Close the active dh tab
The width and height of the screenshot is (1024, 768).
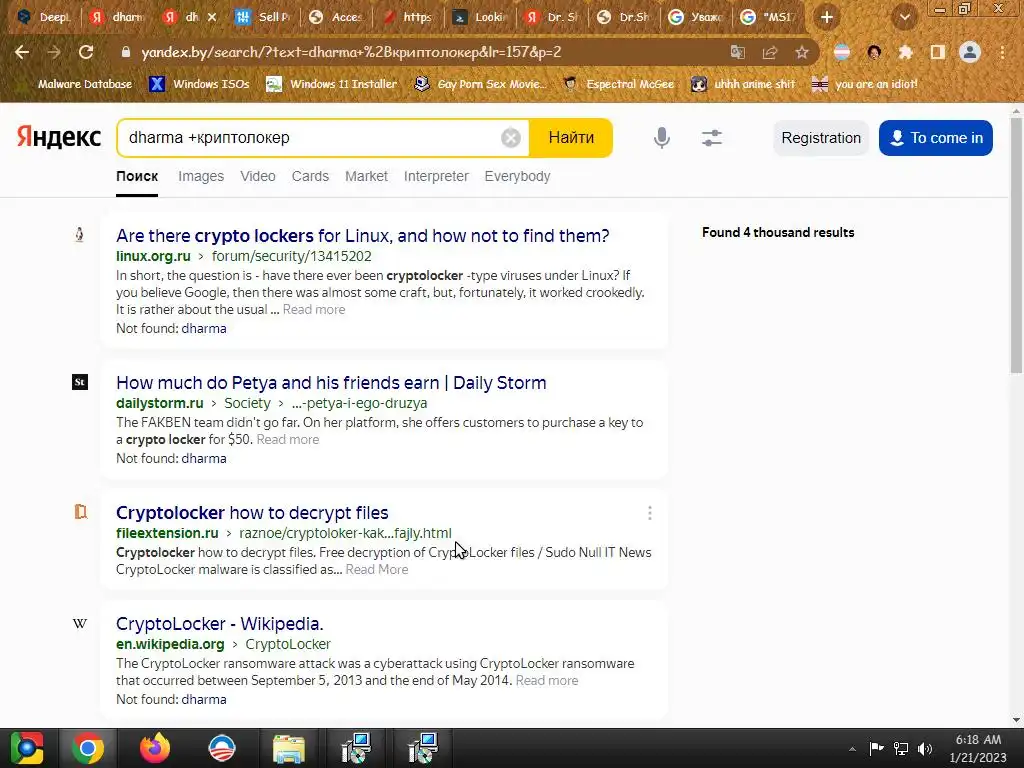click(212, 17)
